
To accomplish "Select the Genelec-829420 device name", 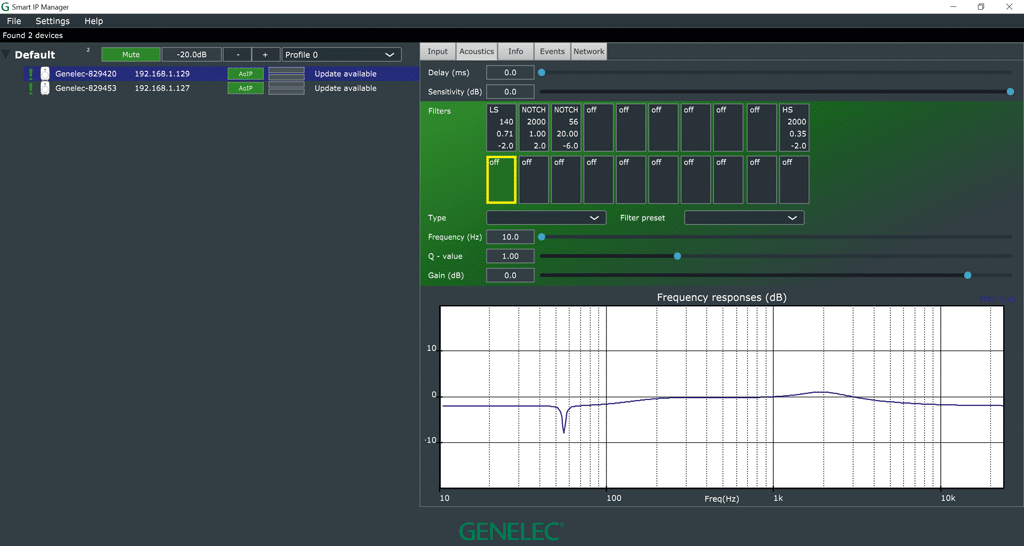I will coord(86,74).
